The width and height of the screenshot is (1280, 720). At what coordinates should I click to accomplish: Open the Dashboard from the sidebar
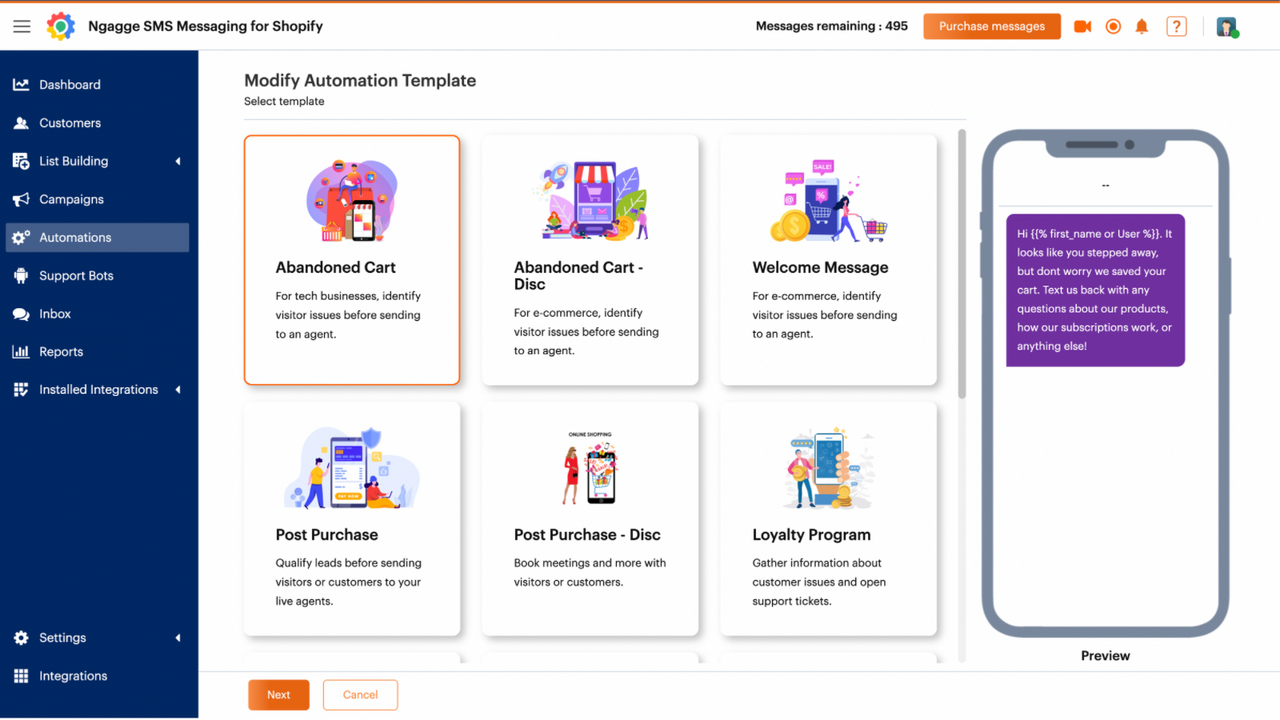70,84
